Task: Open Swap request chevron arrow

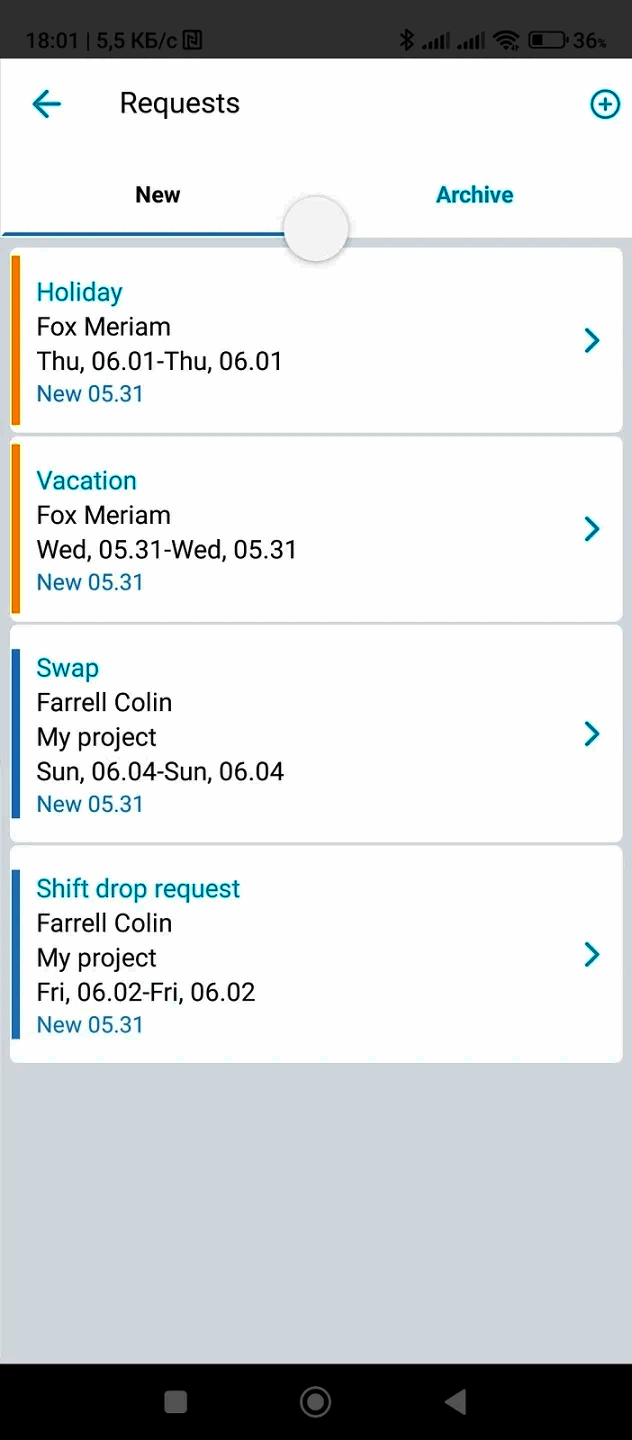Action: [x=592, y=734]
